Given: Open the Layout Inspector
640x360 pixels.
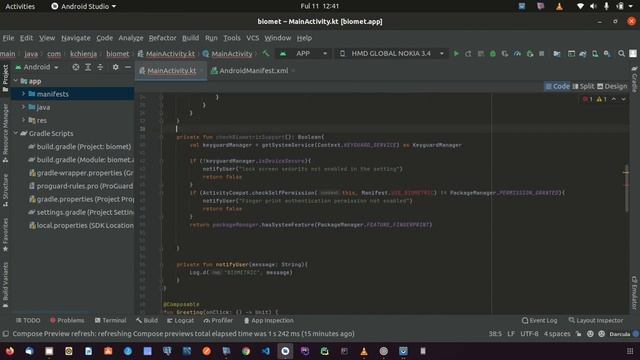Looking at the screenshot, I should [x=596, y=320].
